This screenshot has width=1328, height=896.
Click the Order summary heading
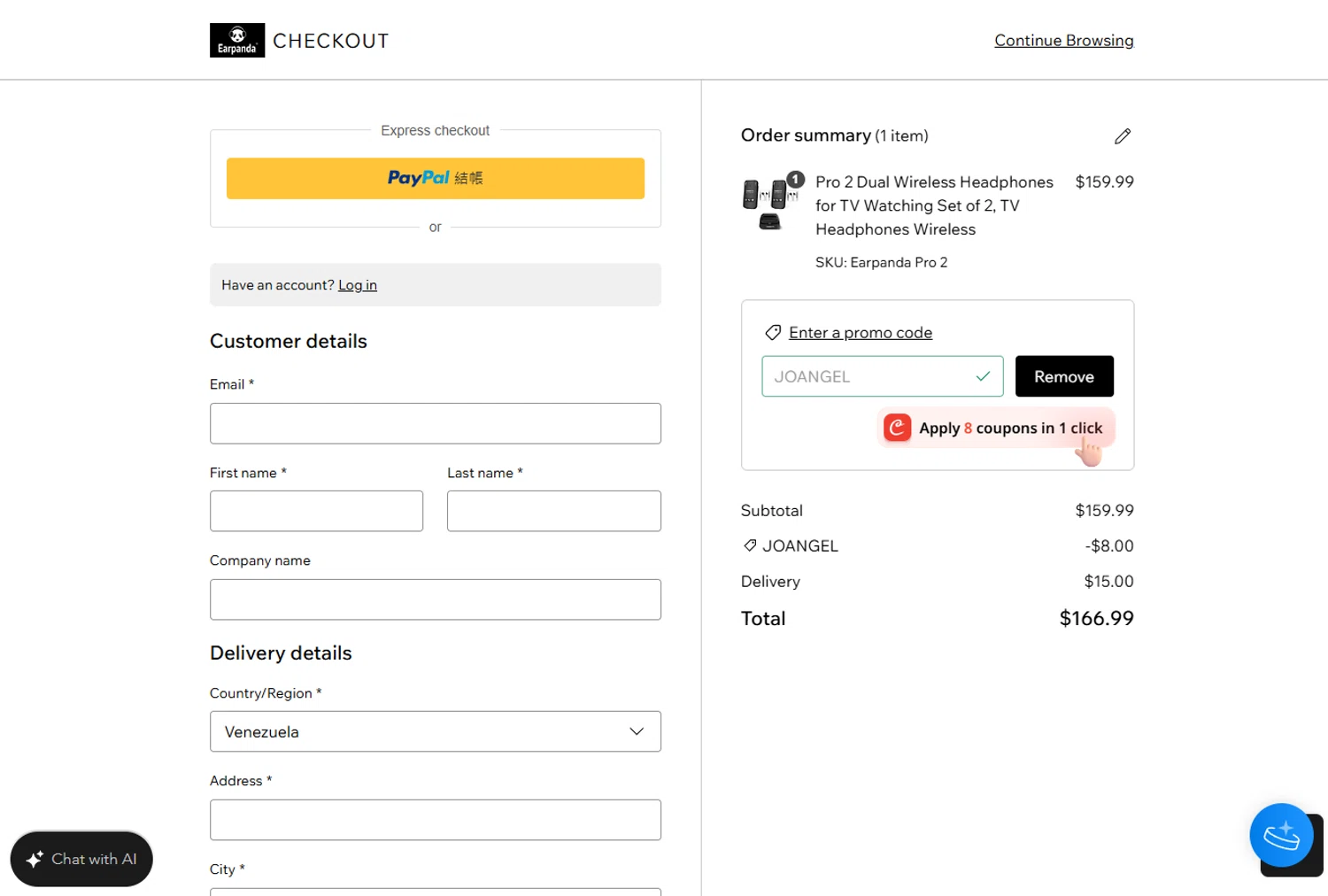(x=806, y=135)
